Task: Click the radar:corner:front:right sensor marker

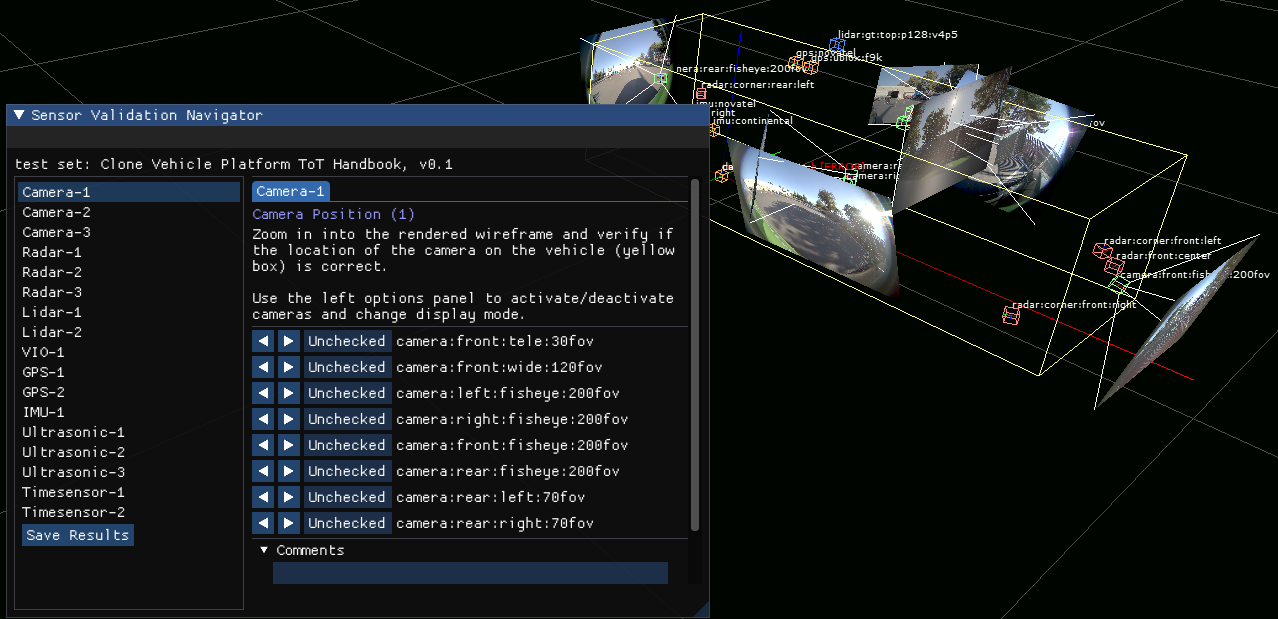Action: 1011,316
